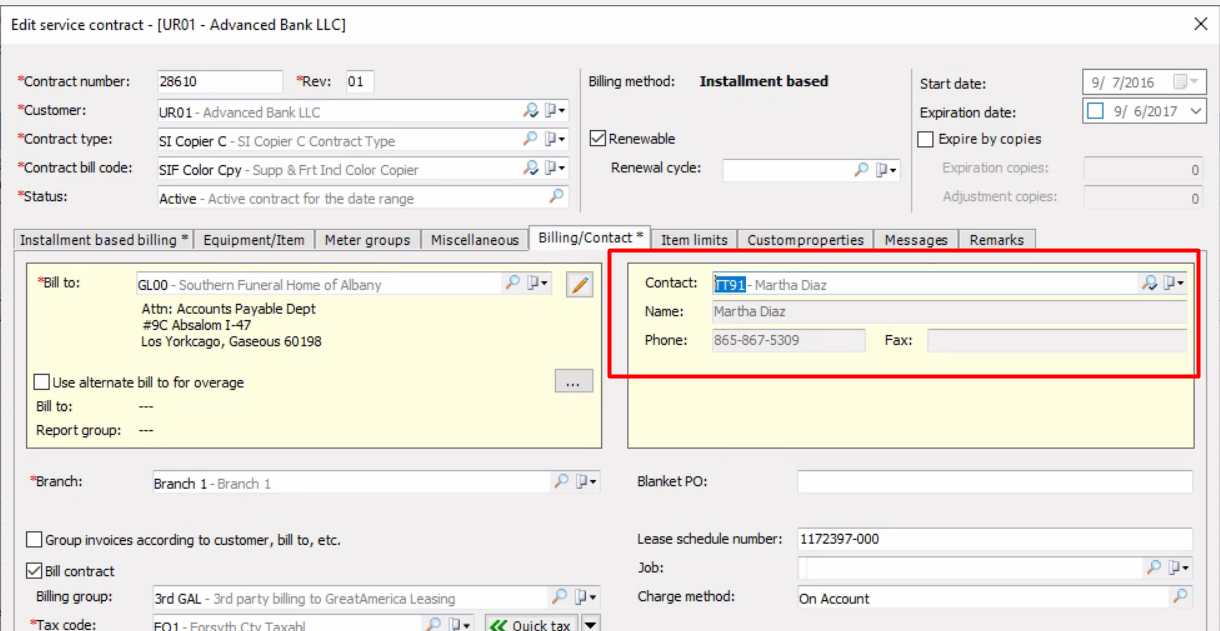Viewport: 1220px width, 631px height.
Task: Expand the Quick tax dropdown arrow
Action: 589,625
